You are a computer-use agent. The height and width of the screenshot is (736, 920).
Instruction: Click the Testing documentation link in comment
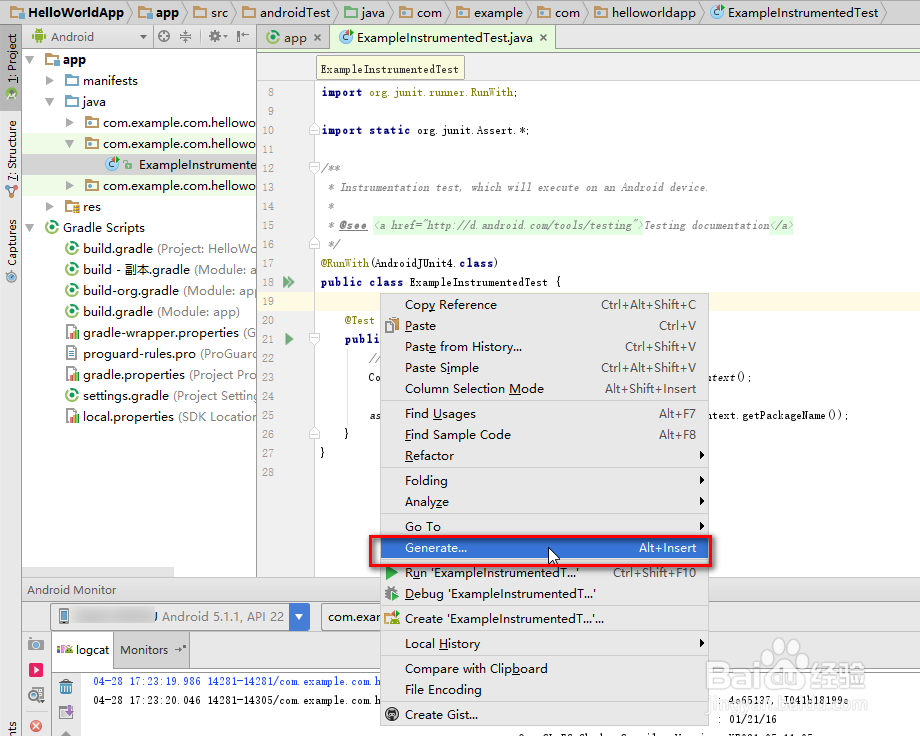[x=706, y=225]
